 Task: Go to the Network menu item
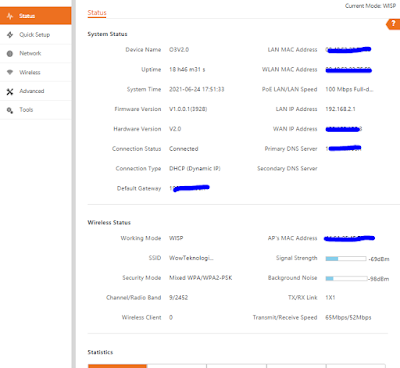tap(36, 53)
